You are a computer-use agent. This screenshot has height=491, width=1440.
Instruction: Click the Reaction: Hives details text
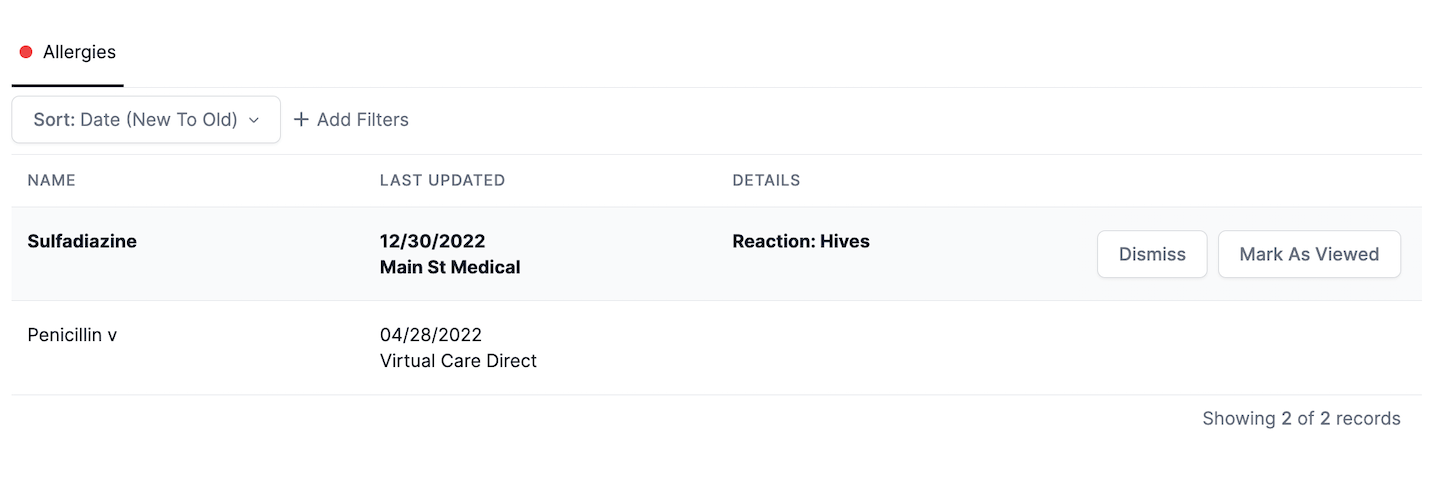(x=801, y=241)
